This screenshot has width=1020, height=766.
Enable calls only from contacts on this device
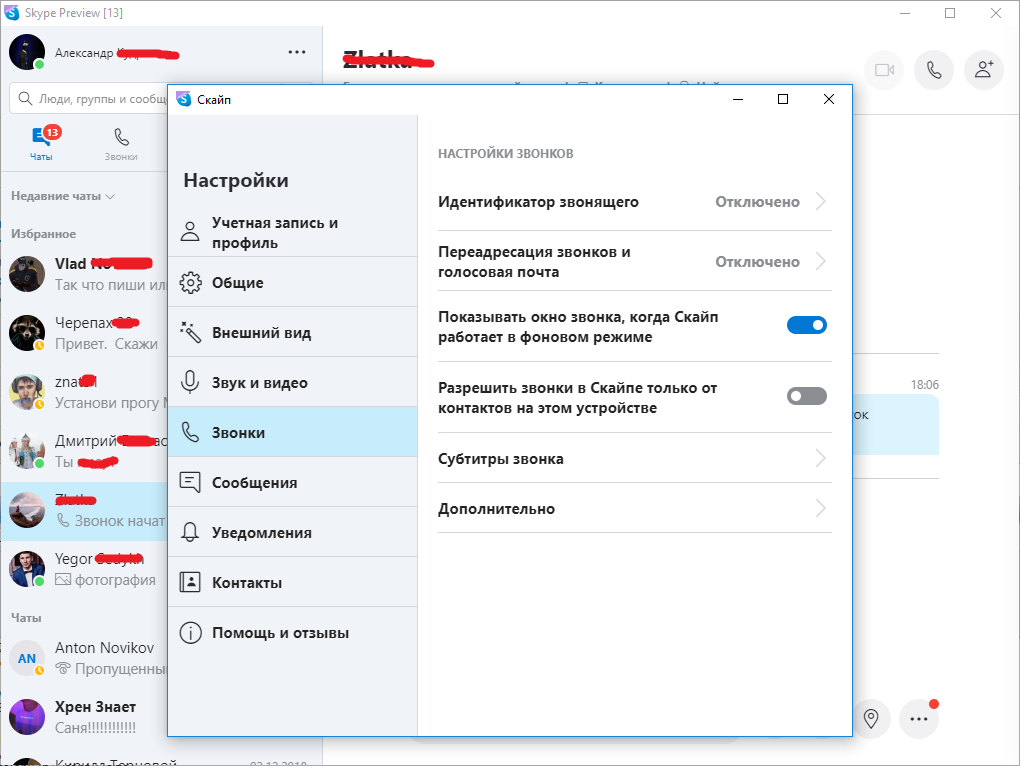coord(807,395)
